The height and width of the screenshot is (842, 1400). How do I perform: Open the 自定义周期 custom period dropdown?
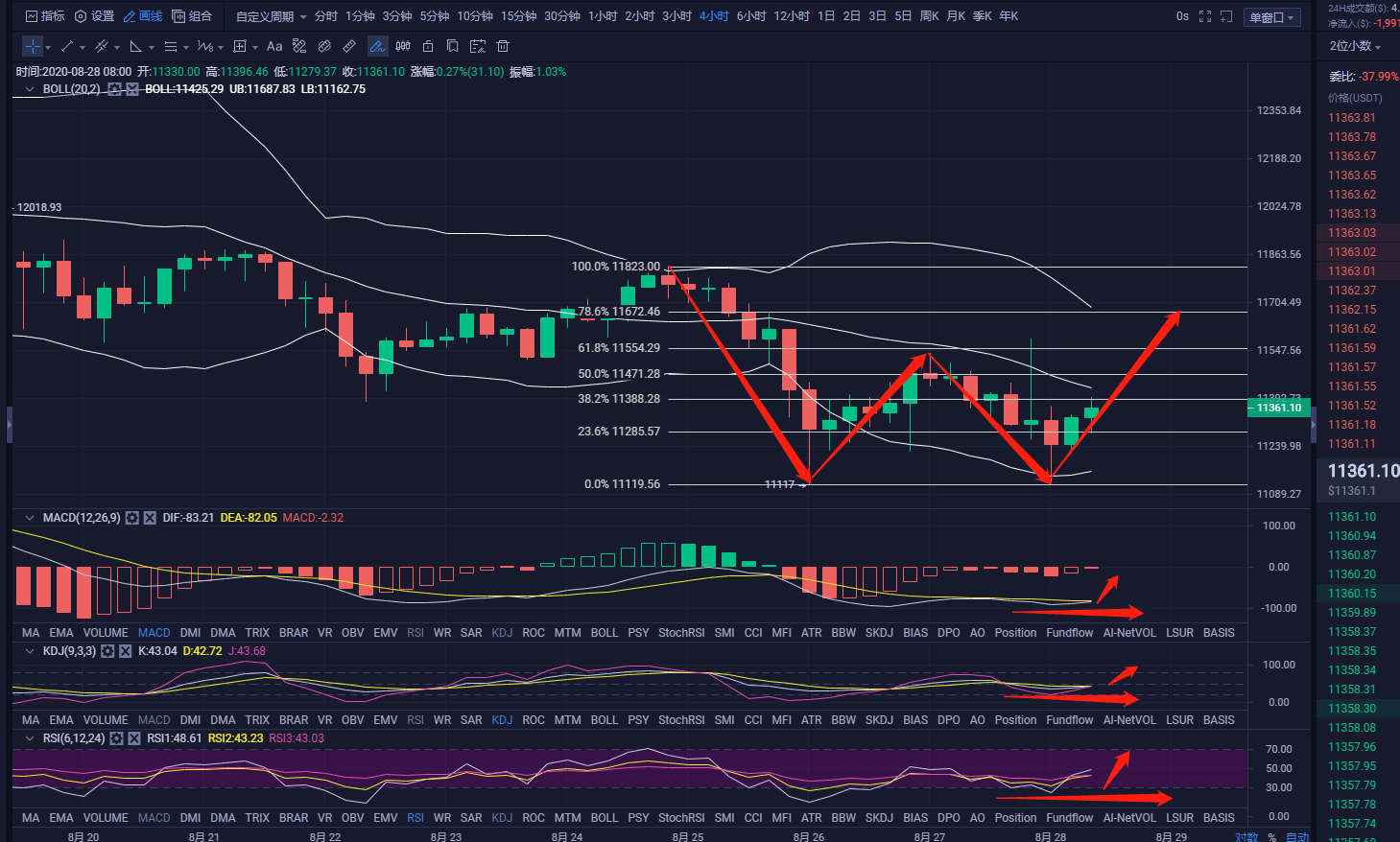pyautogui.click(x=272, y=16)
